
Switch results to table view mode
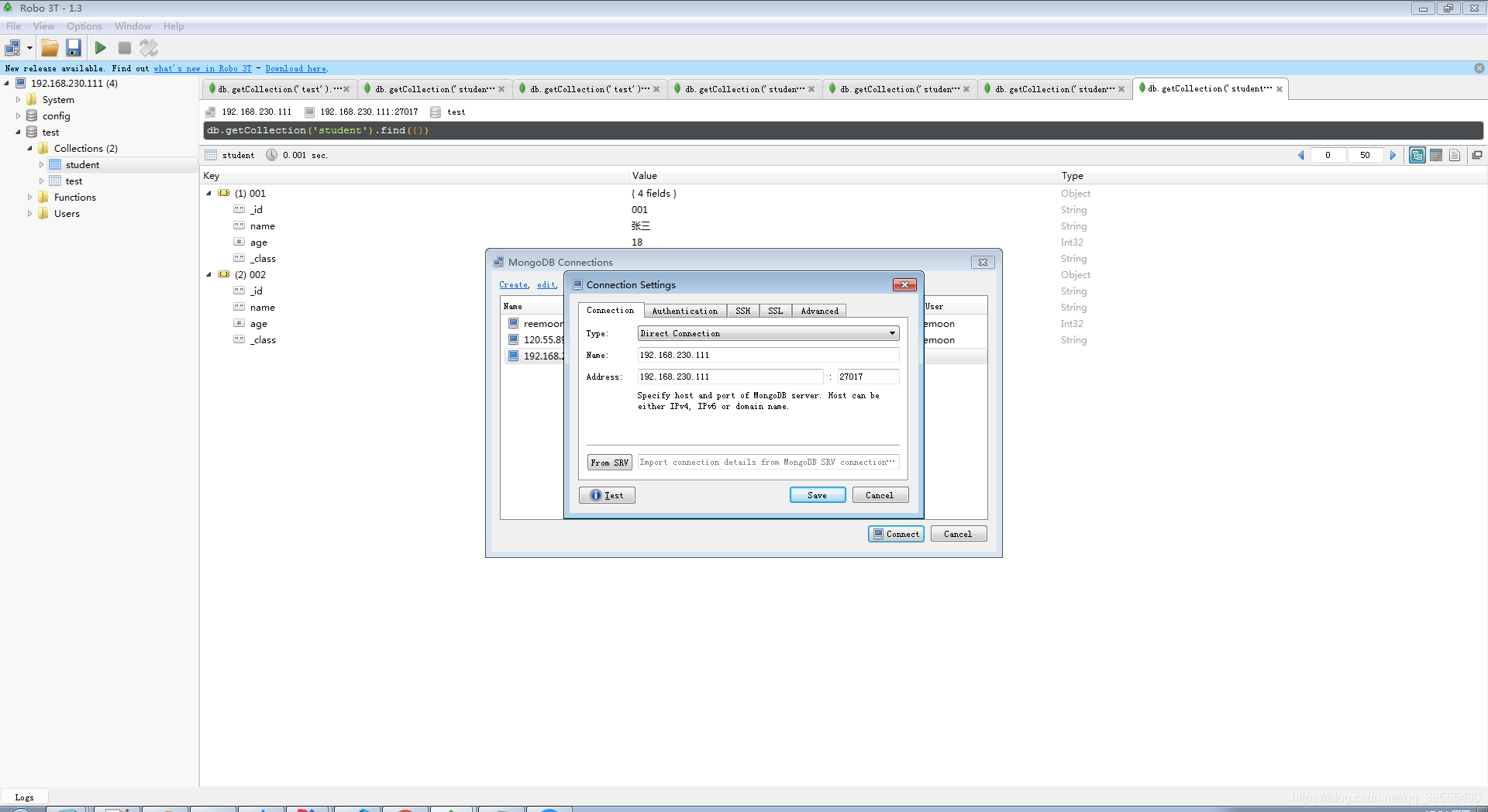coord(1436,155)
